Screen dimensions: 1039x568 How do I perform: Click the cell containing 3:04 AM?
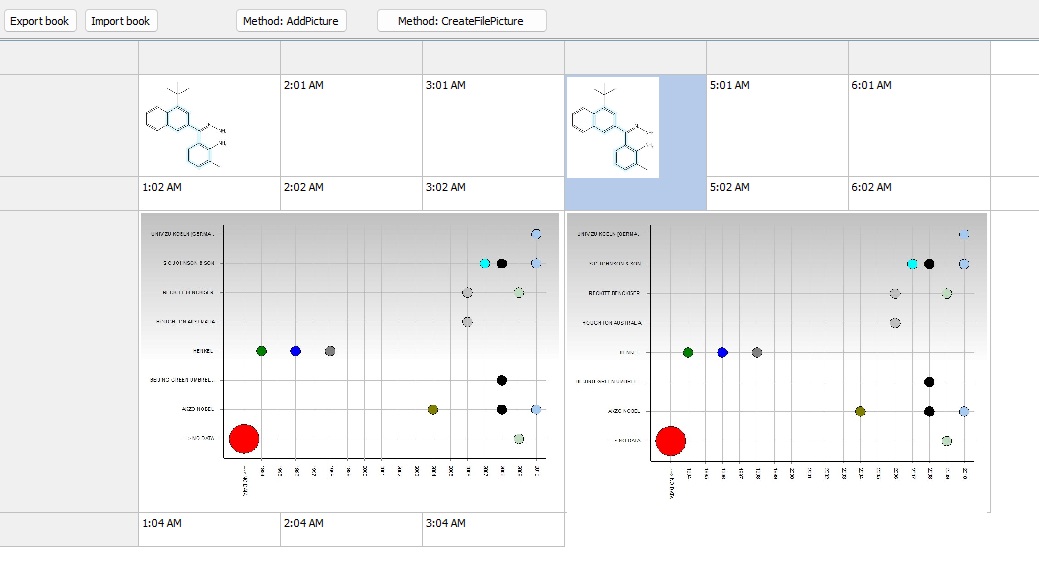click(x=493, y=530)
